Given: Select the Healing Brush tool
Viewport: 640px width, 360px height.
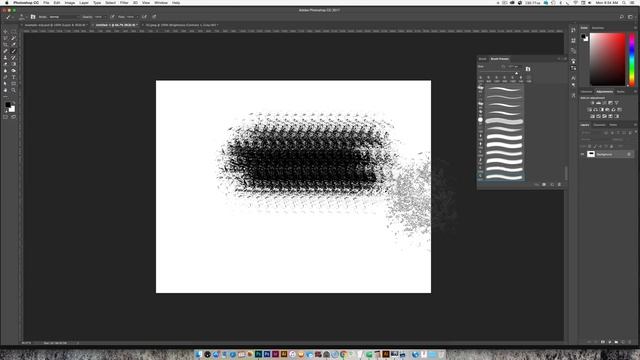Looking at the screenshot, I should pyautogui.click(x=5, y=51).
